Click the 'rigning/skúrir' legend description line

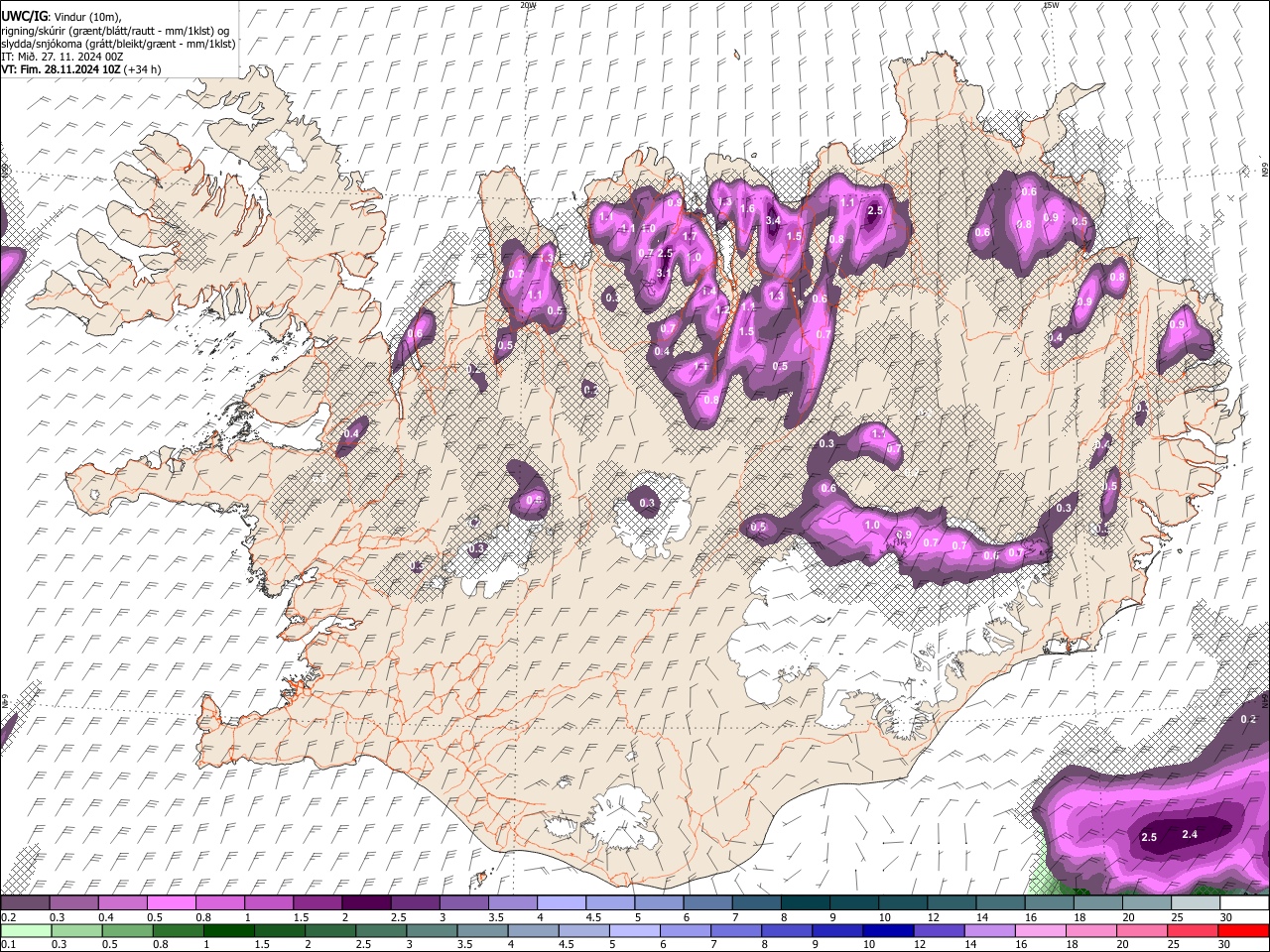coord(115,31)
